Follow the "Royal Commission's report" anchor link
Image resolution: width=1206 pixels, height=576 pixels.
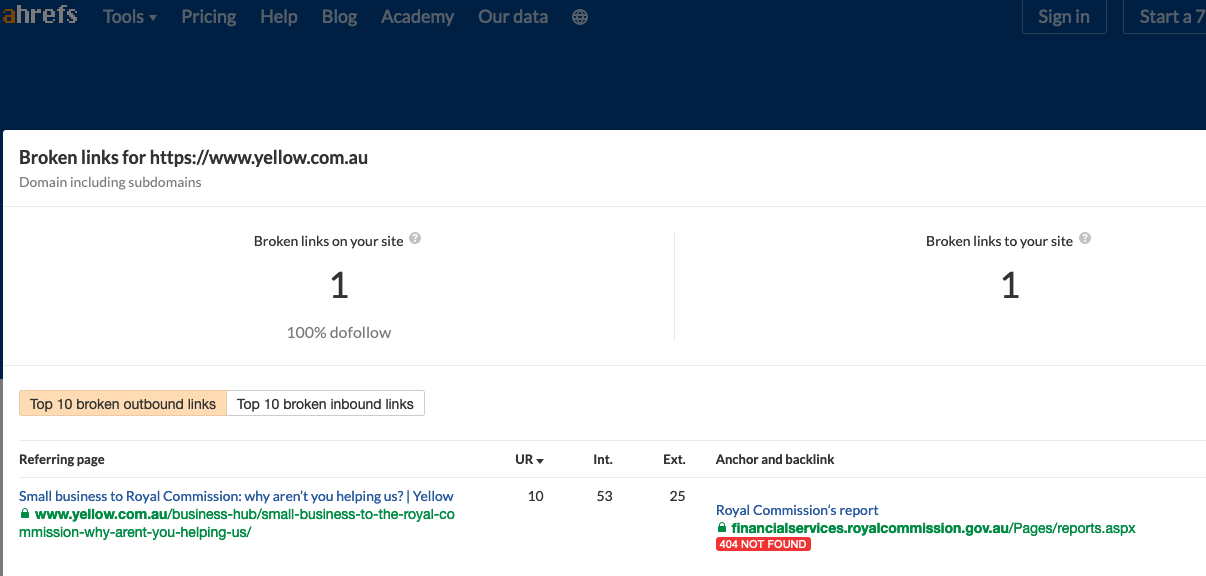(x=797, y=510)
